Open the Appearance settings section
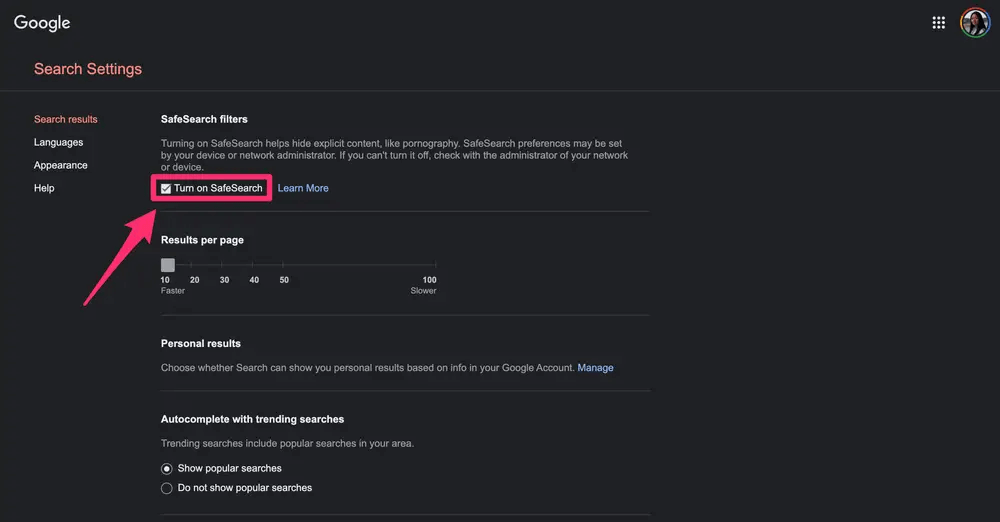This screenshot has height=522, width=1000. tap(61, 165)
